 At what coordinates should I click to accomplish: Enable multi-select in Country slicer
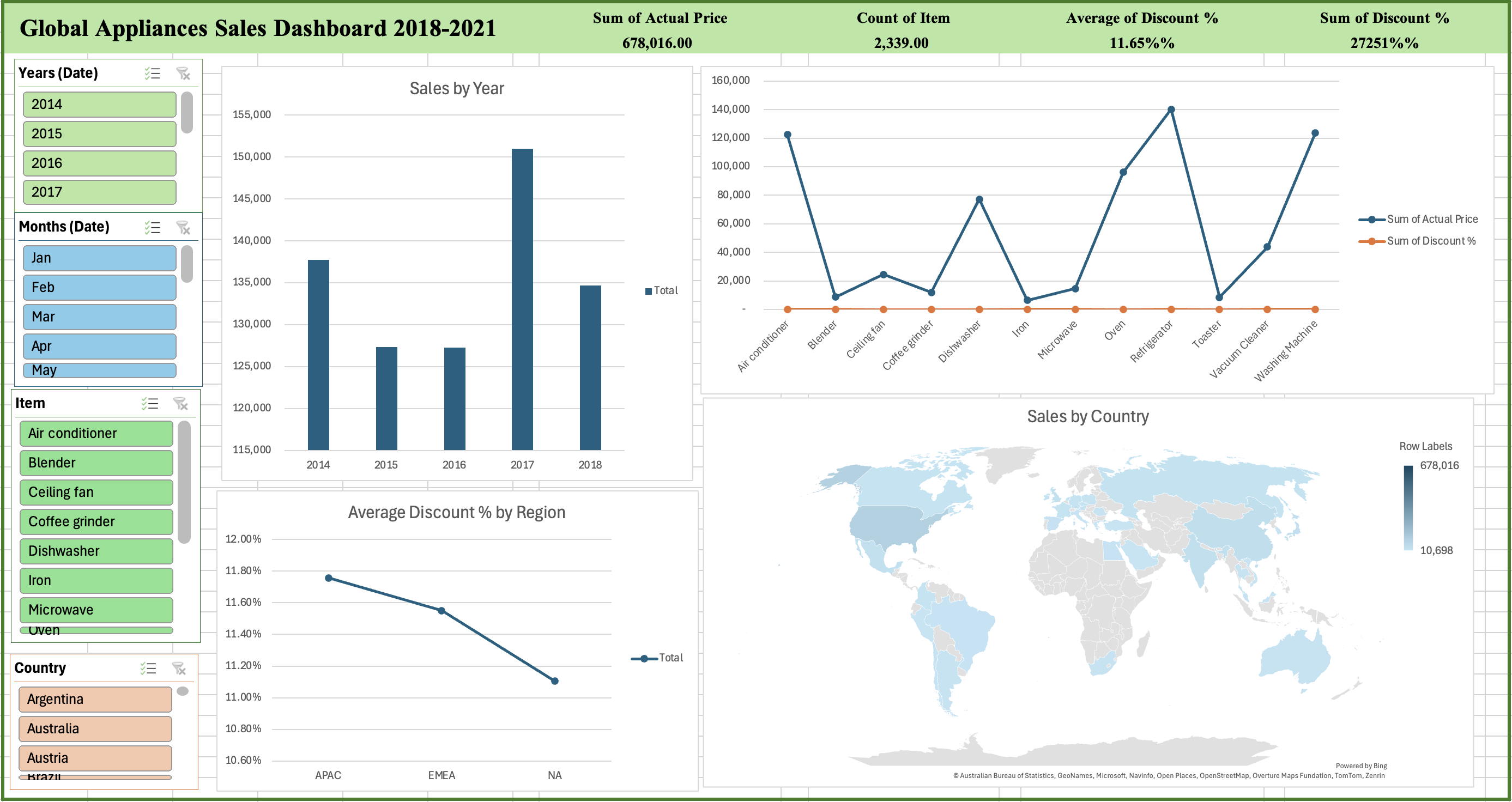(148, 668)
